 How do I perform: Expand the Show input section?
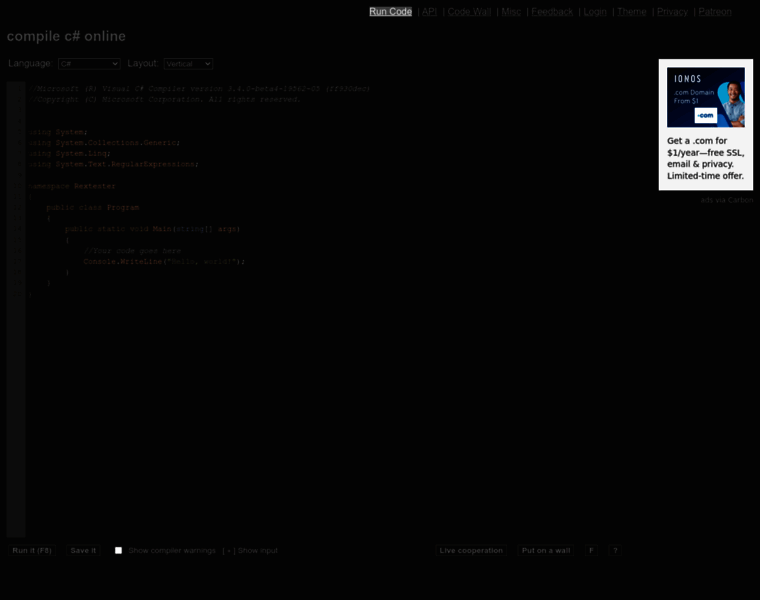click(250, 551)
